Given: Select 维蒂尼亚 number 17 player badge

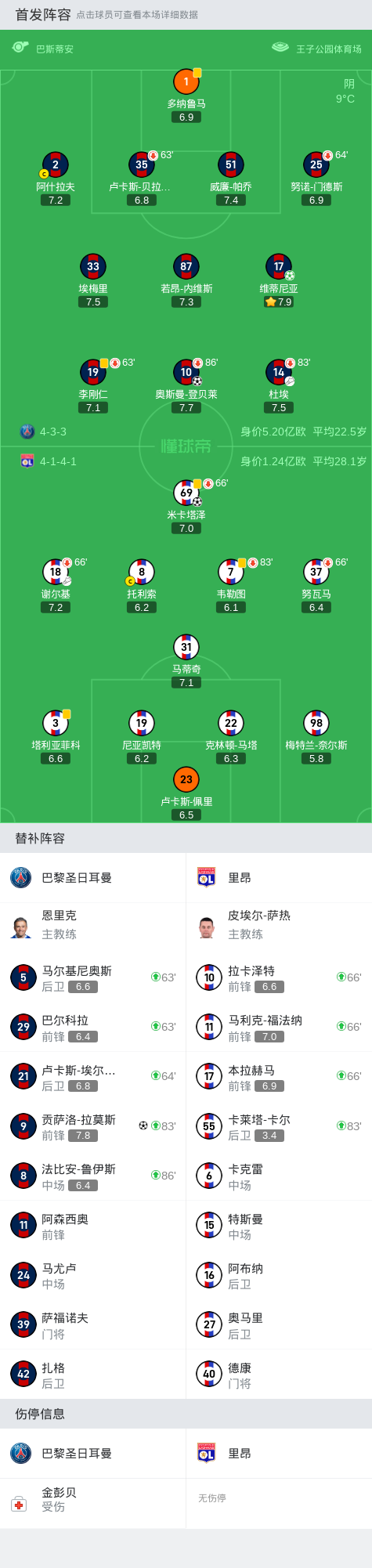Looking at the screenshot, I should click(x=279, y=266).
